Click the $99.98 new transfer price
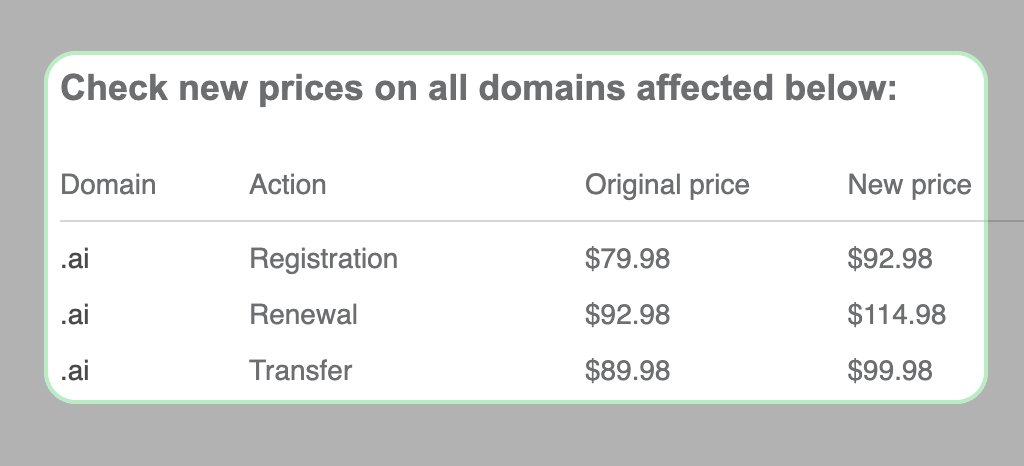The height and width of the screenshot is (466, 1024). [890, 371]
